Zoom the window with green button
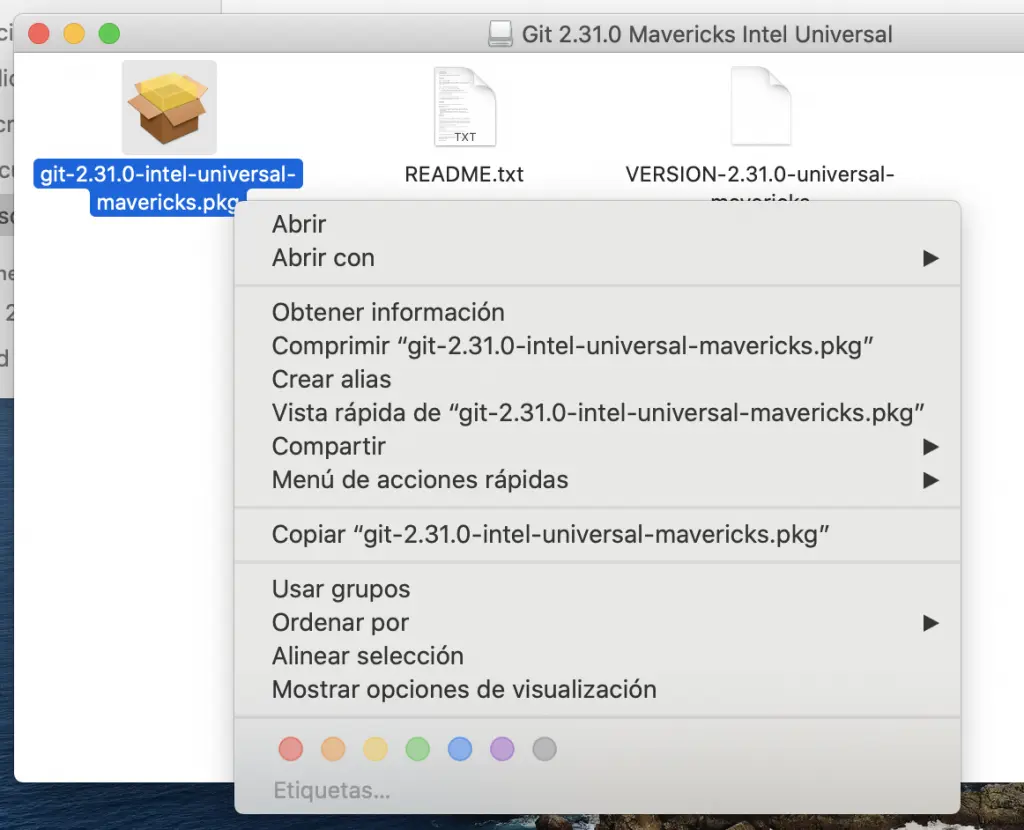 coord(109,33)
